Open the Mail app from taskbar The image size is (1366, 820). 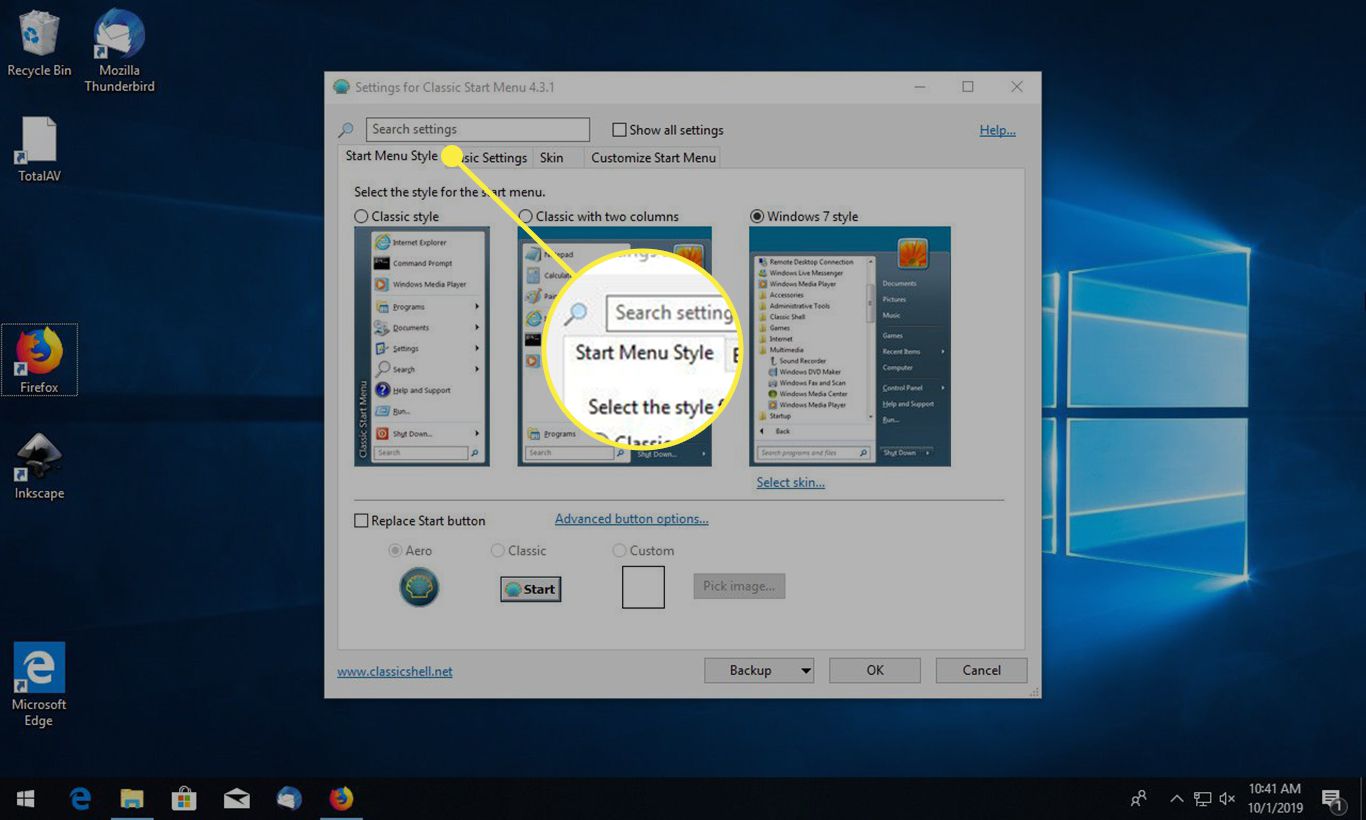237,799
